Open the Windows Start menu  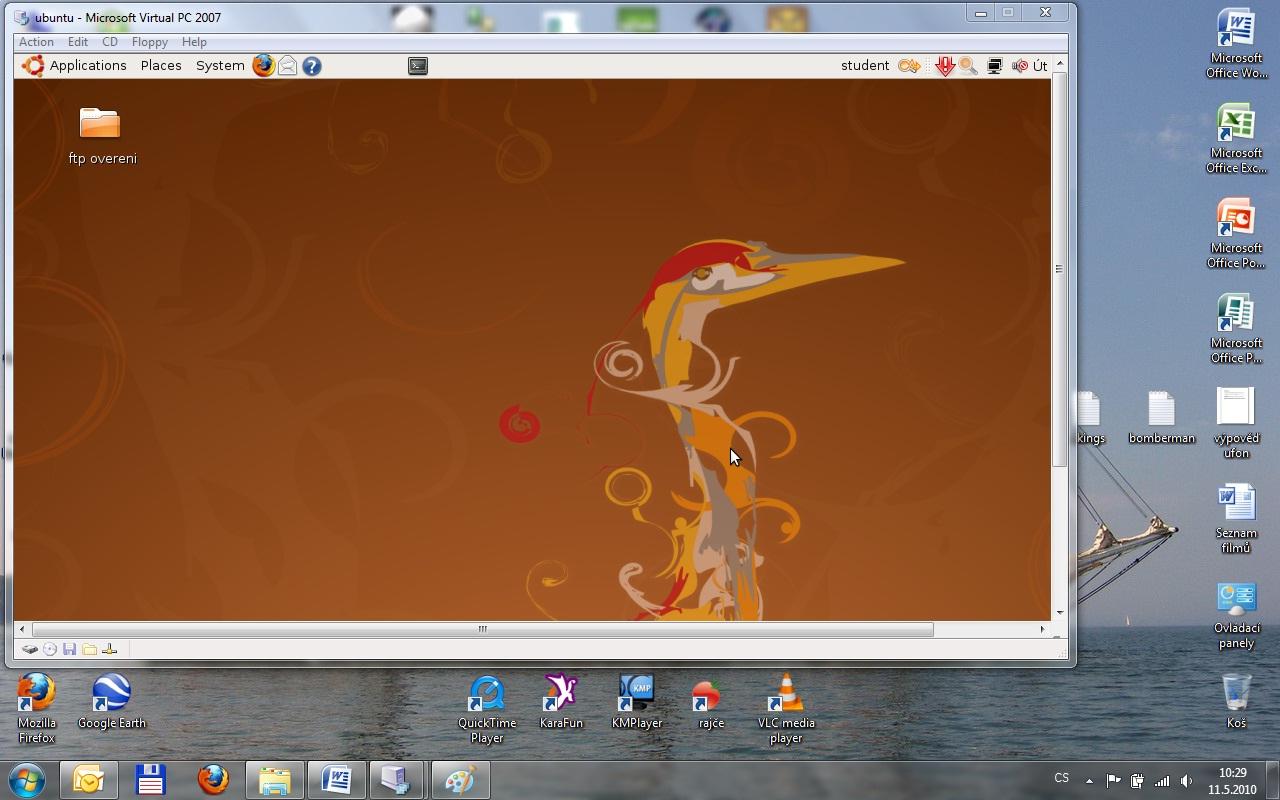click(x=27, y=780)
